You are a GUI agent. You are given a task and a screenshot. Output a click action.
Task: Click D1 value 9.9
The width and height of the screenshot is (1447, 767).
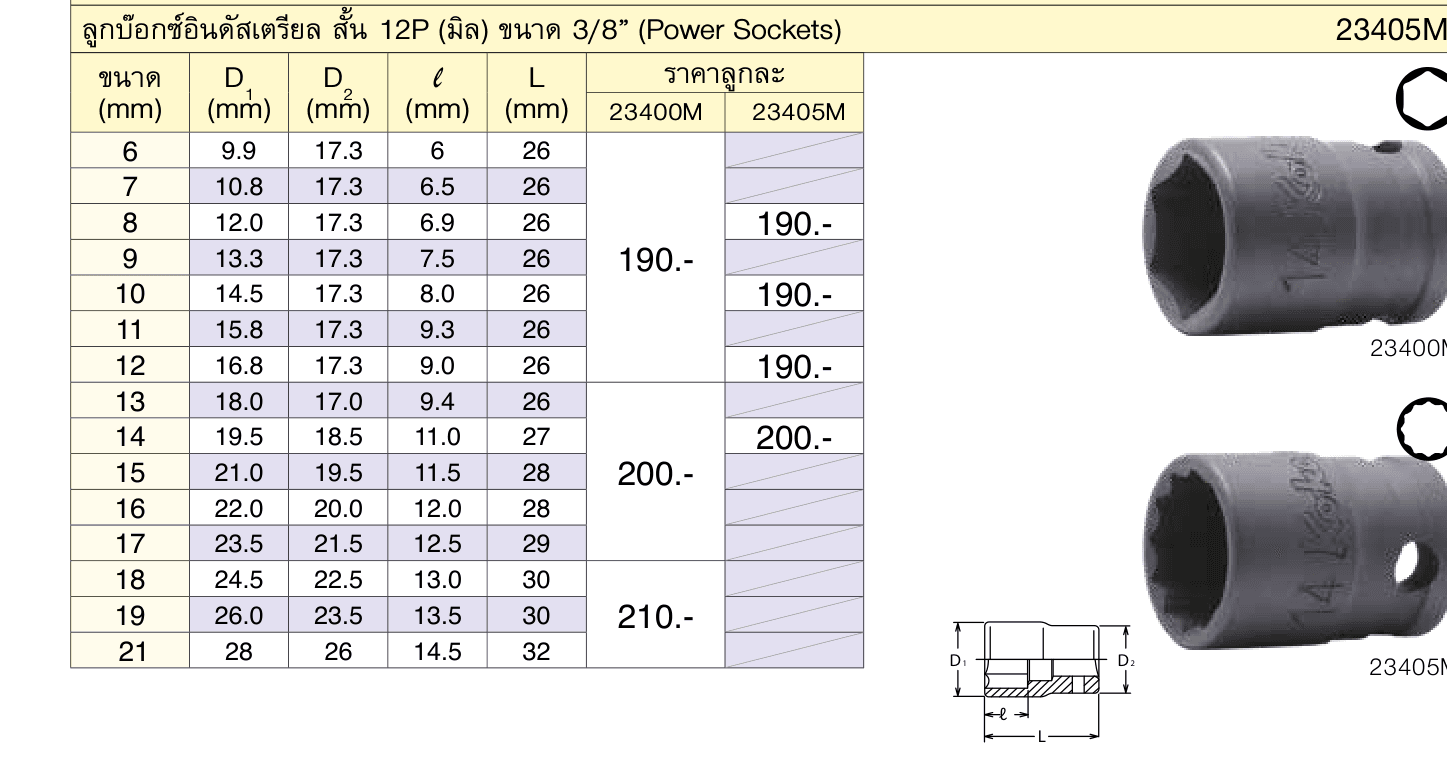(239, 151)
